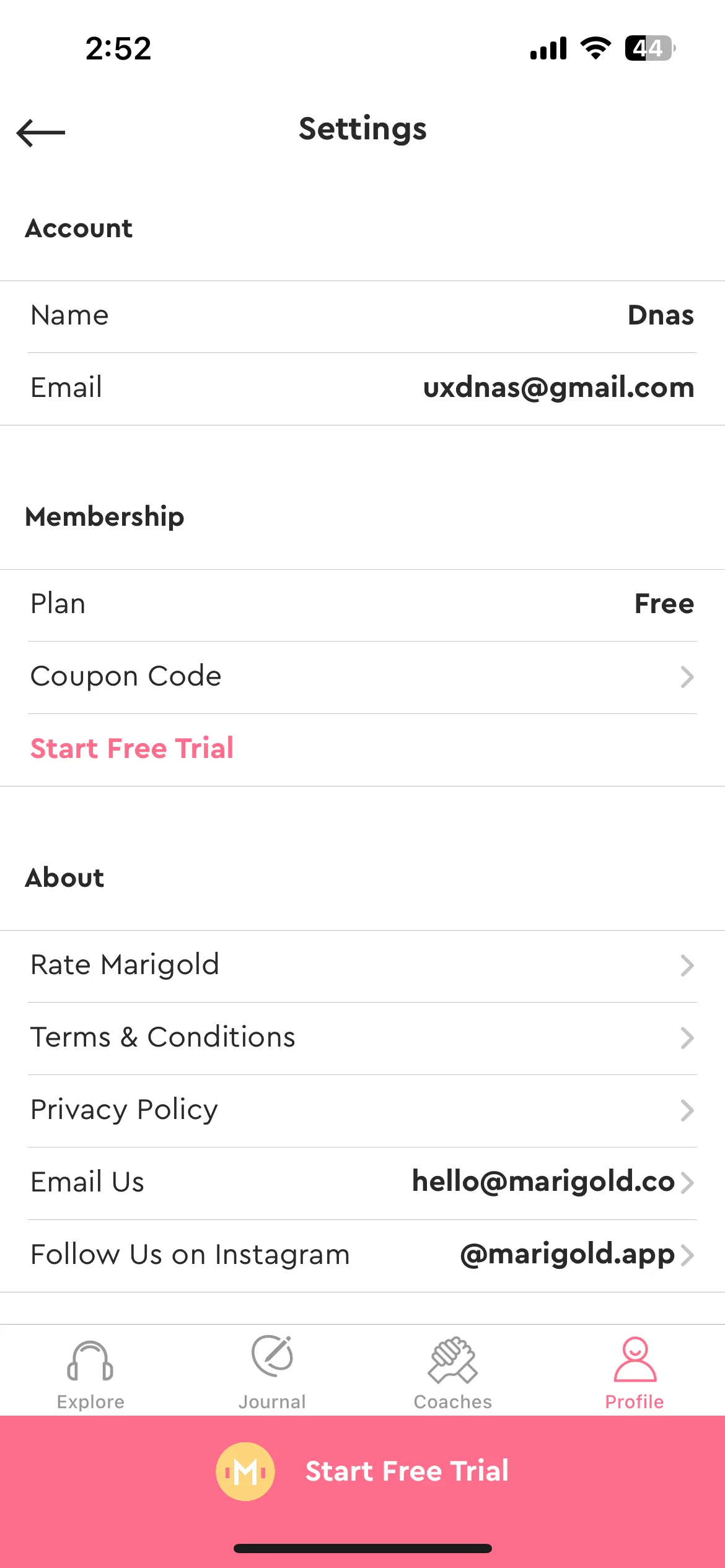The width and height of the screenshot is (725, 1568).
Task: Open hello@marigold.co email link
Action: pyautogui.click(x=543, y=1182)
